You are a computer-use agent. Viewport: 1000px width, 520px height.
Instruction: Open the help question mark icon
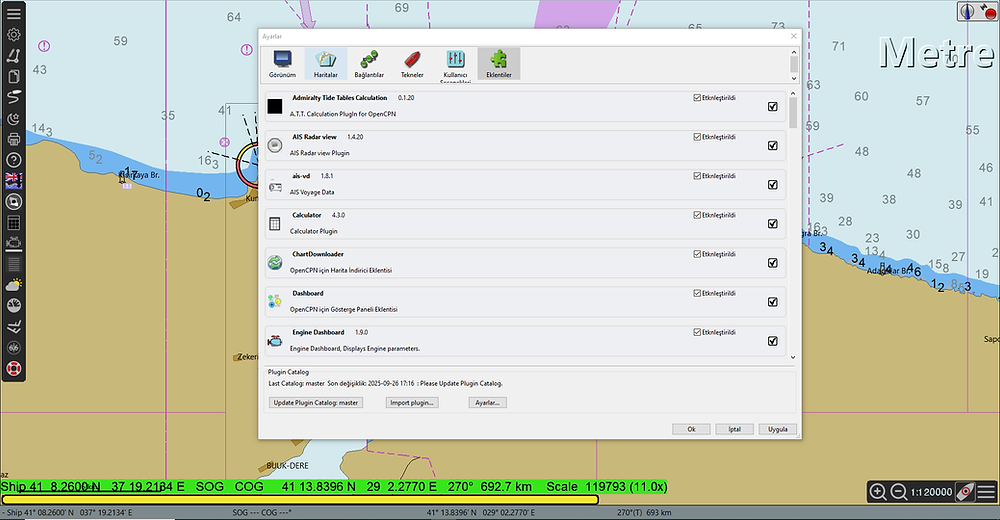[x=13, y=160]
